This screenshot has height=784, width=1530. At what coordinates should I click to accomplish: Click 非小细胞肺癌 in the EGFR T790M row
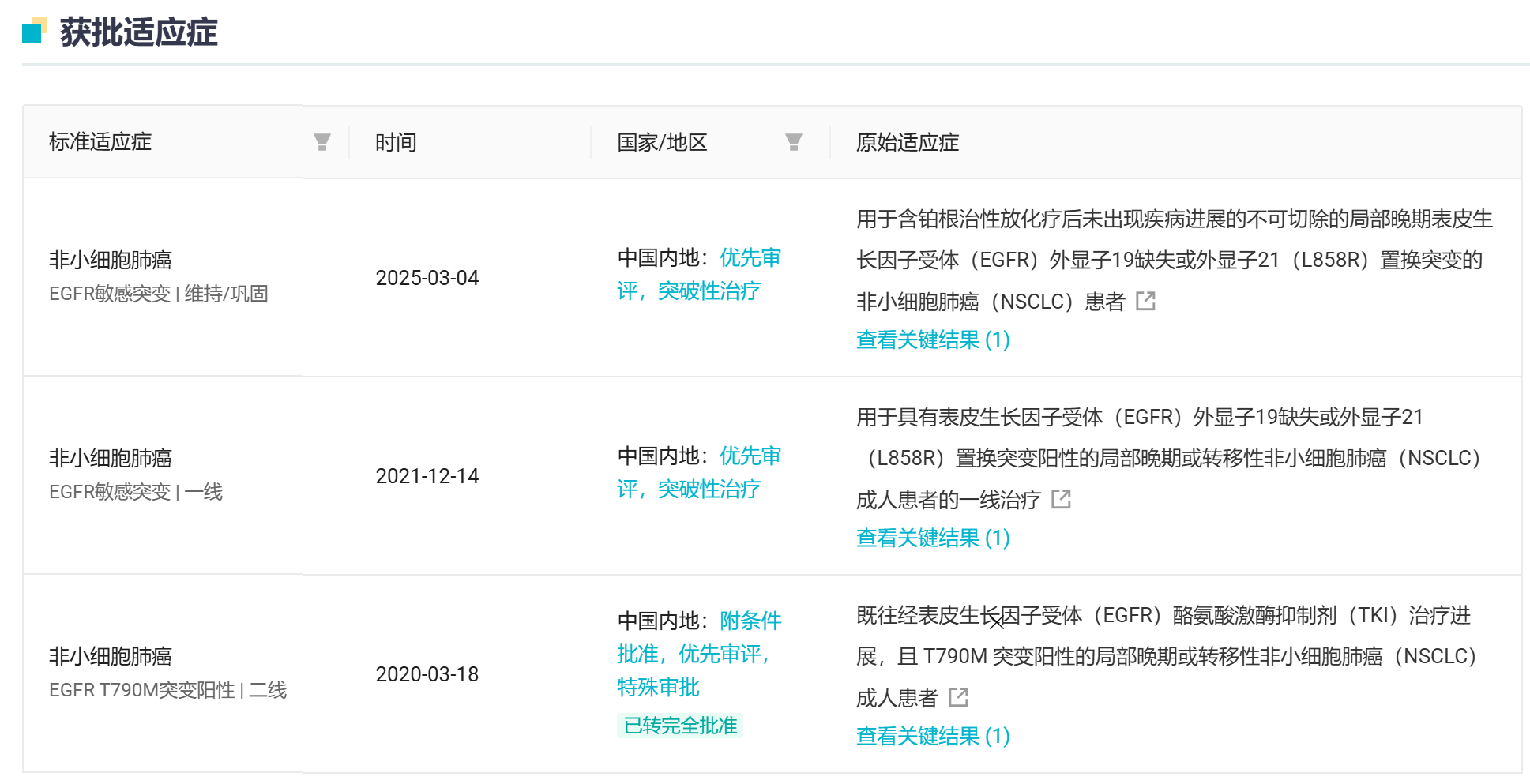pos(111,656)
